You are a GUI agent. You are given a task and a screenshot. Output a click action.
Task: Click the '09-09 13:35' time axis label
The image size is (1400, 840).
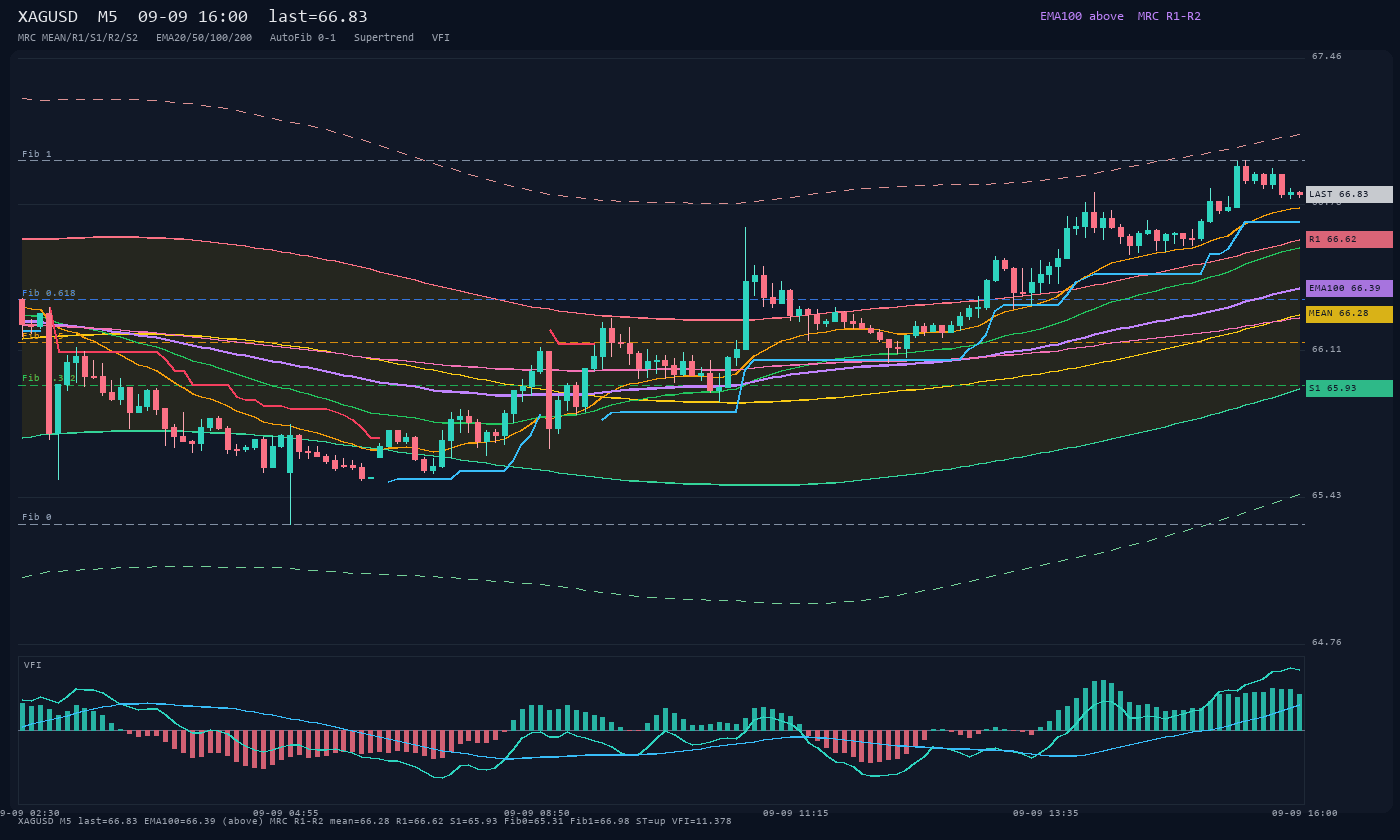click(x=1046, y=813)
